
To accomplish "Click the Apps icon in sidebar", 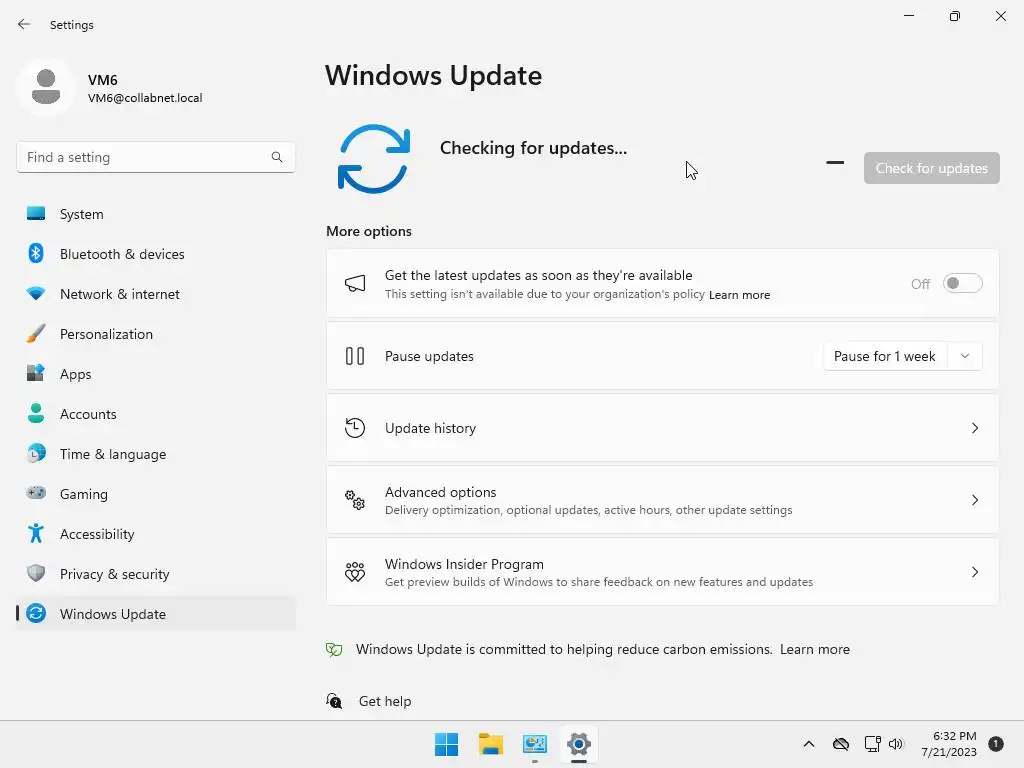I will pyautogui.click(x=36, y=374).
